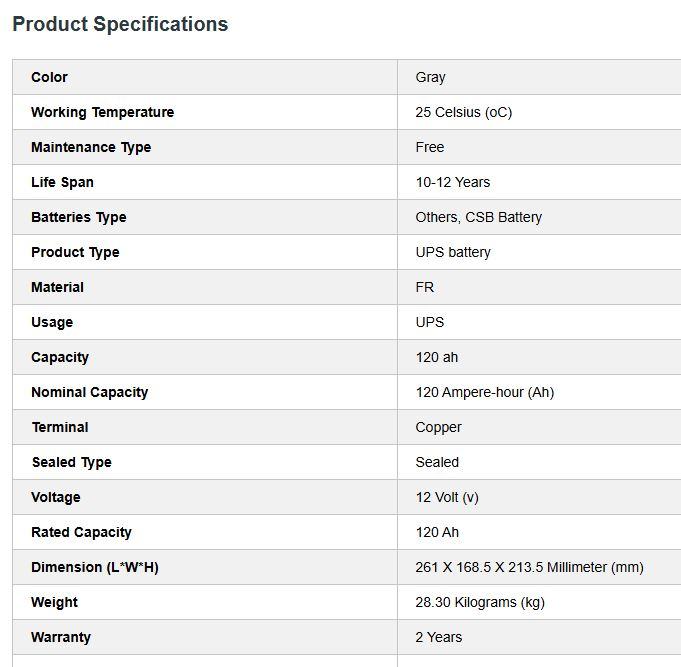Image resolution: width=681 pixels, height=667 pixels.
Task: Click the 261 X 168.5 X 213.5 dimension value
Action: click(x=529, y=567)
